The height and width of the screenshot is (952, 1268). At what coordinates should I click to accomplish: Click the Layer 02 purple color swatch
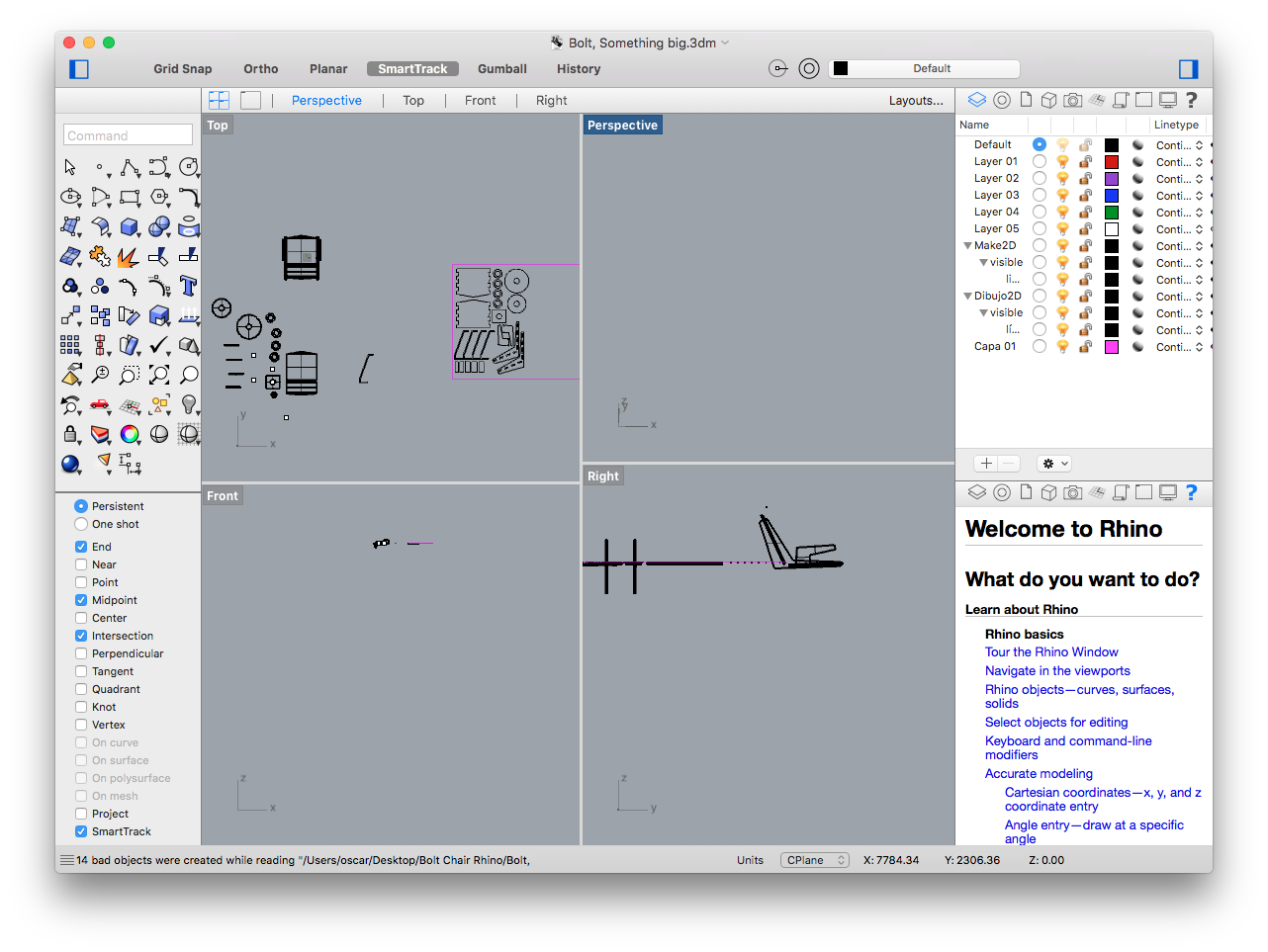click(x=1112, y=179)
